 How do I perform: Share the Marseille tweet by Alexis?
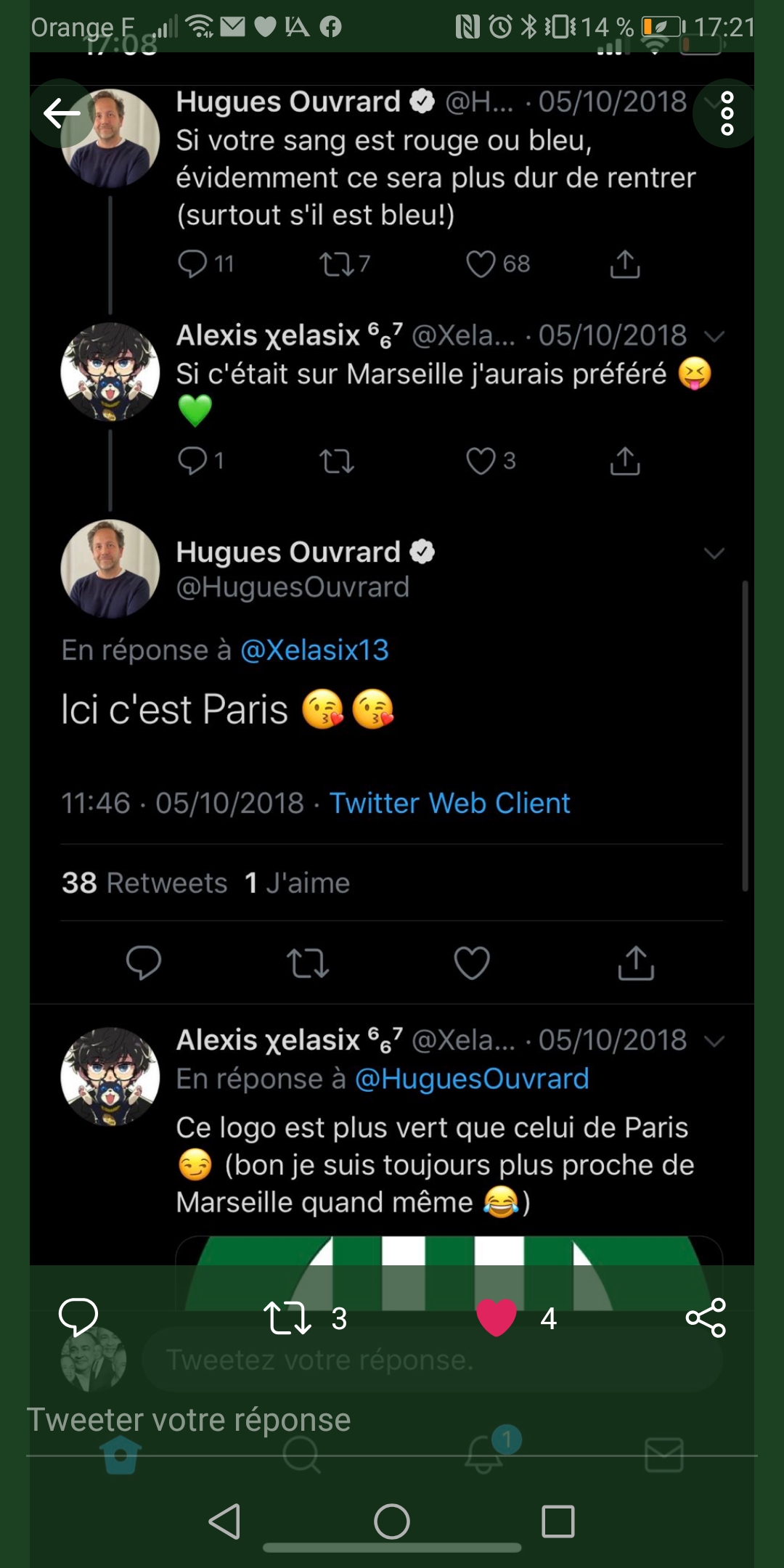[625, 461]
